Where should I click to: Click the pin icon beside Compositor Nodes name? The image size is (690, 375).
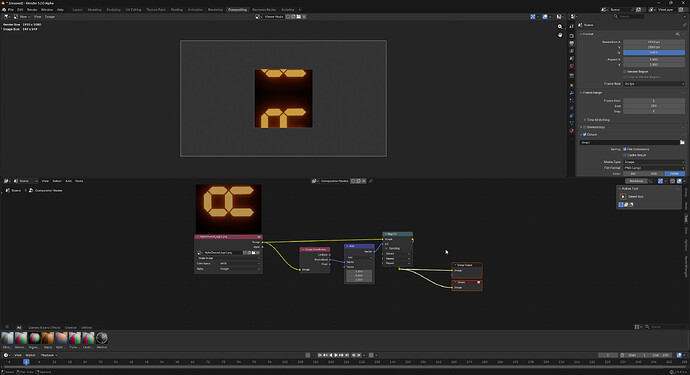(x=371, y=181)
